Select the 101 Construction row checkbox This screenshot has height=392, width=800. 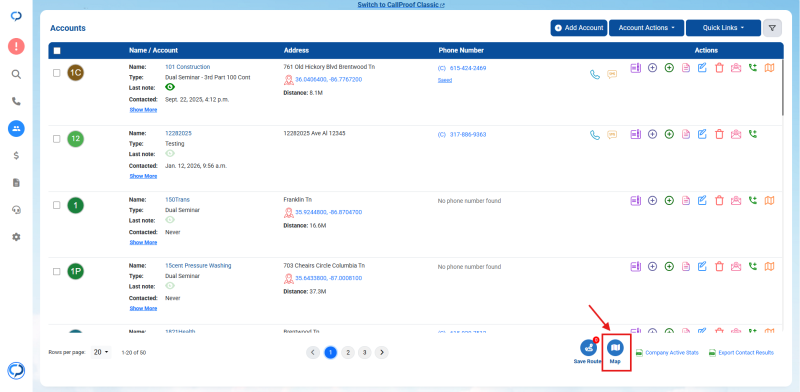(x=57, y=73)
